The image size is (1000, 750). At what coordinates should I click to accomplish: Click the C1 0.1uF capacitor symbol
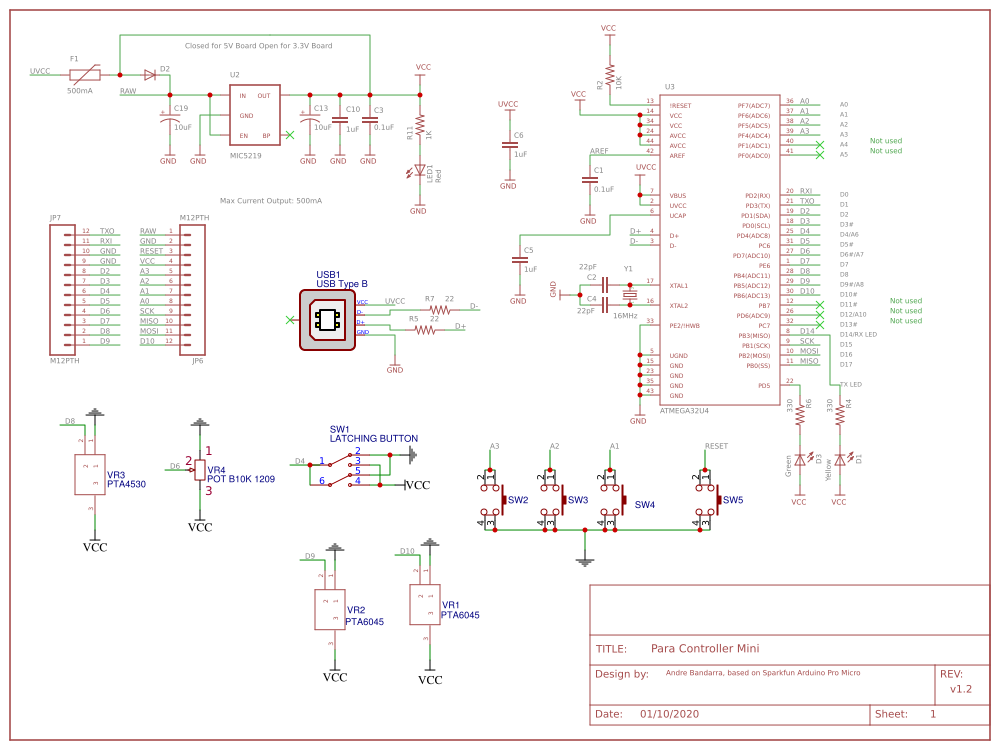coord(589,180)
